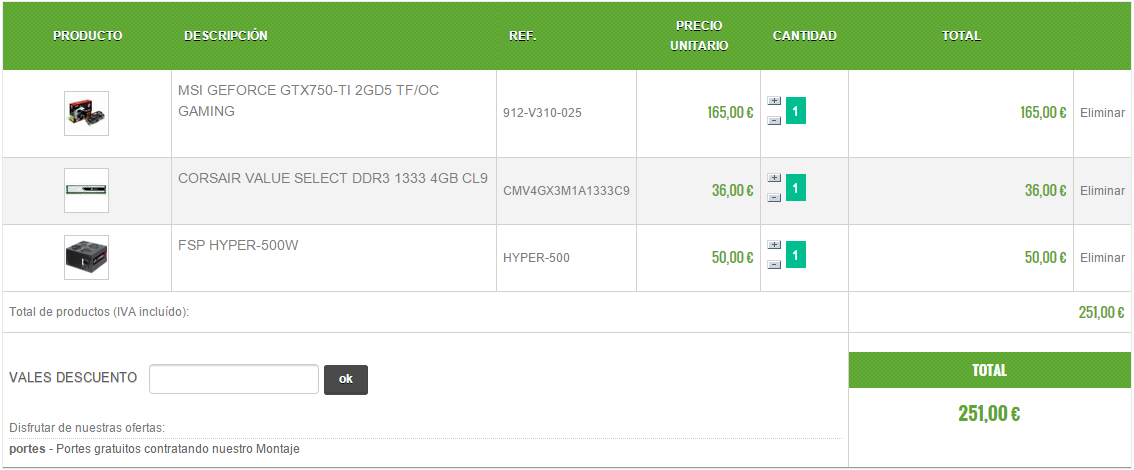This screenshot has width=1134, height=470.
Task: Decrease quantity of MSI GeForce GTX750-TI
Action: (x=774, y=120)
